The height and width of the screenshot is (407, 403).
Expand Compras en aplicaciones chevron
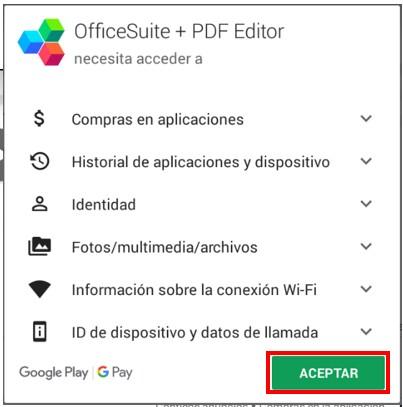coord(366,118)
